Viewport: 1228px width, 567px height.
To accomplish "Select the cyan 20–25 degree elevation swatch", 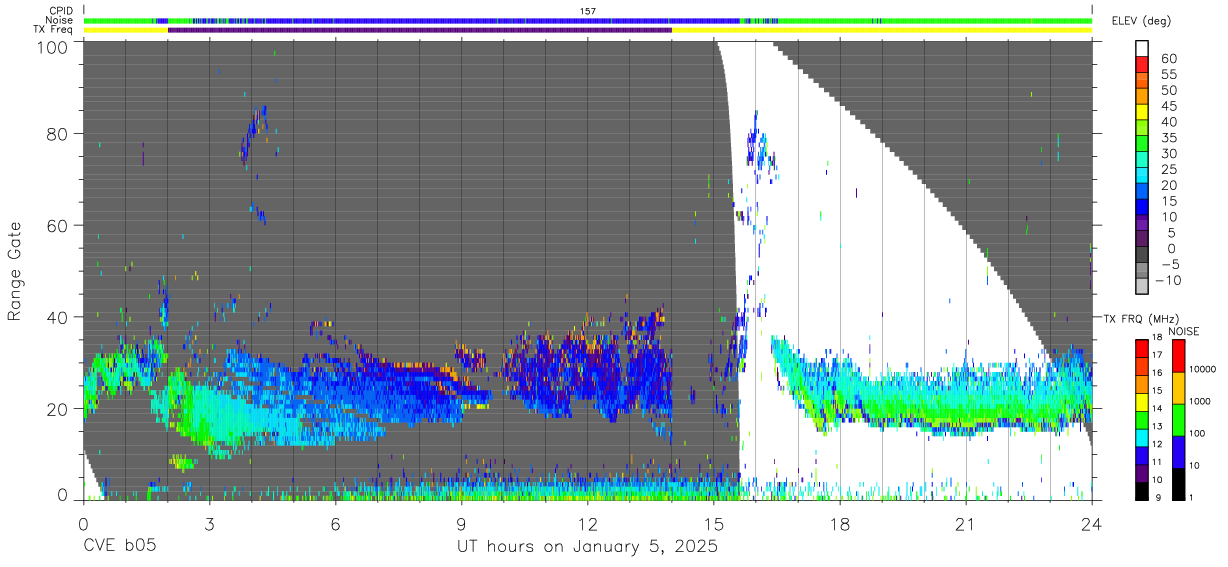I will point(1142,177).
